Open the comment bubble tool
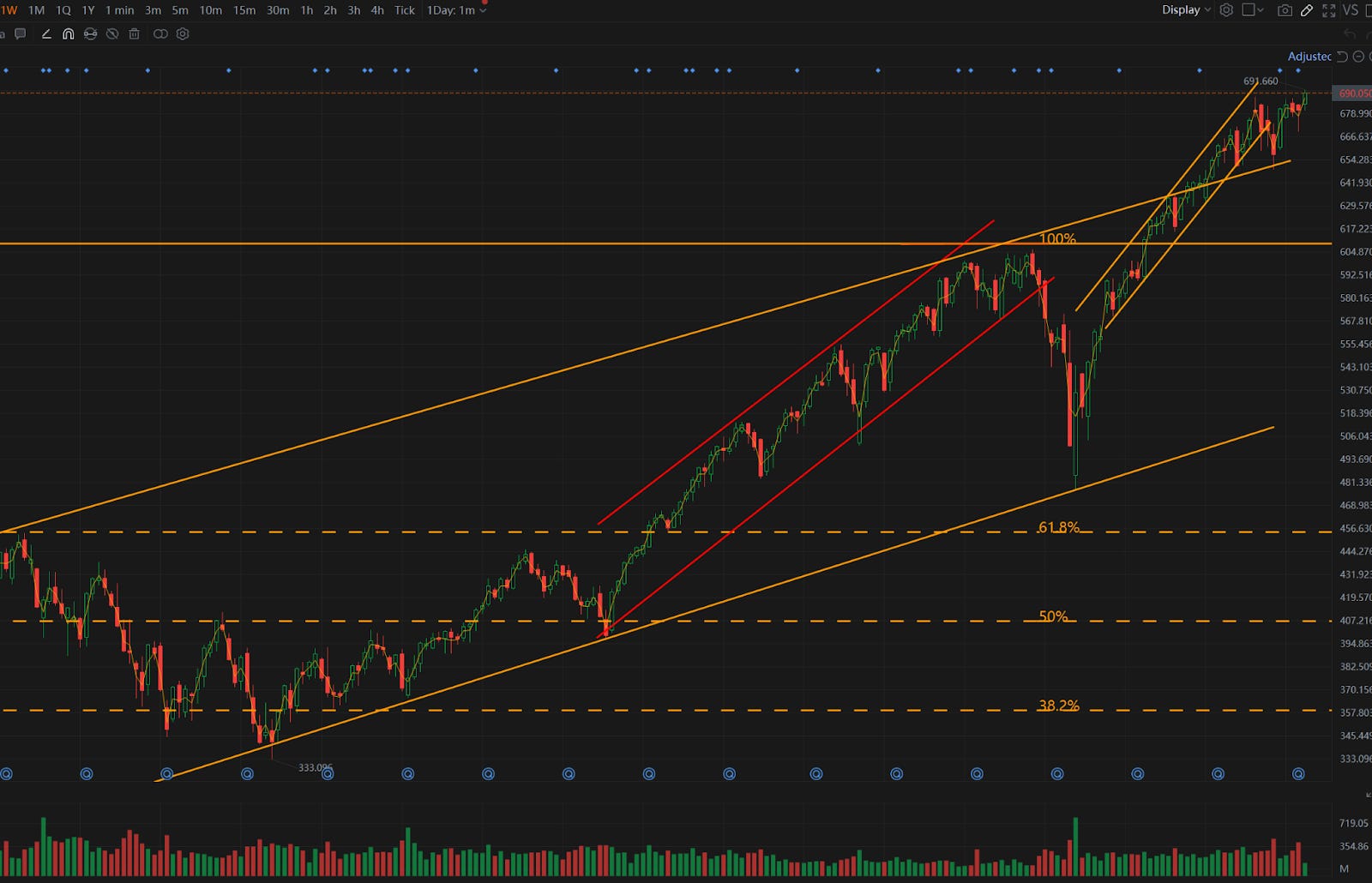 [x=21, y=34]
